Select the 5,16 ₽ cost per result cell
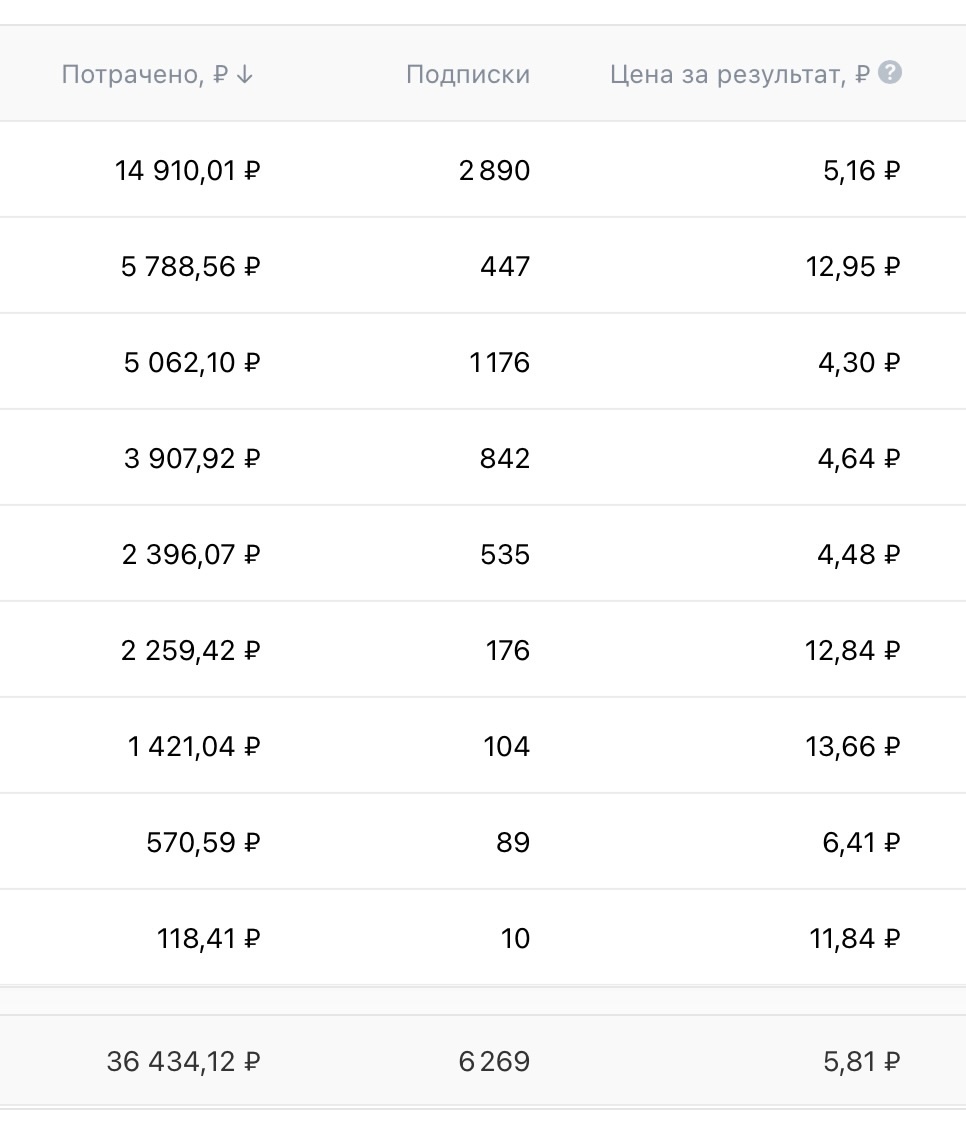Viewport: 966px width, 1140px height. pyautogui.click(x=861, y=171)
